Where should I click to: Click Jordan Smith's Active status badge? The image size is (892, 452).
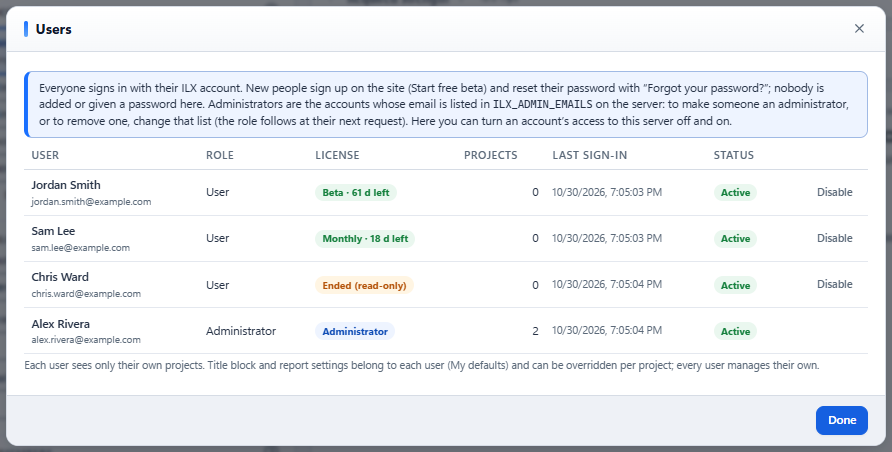click(735, 193)
